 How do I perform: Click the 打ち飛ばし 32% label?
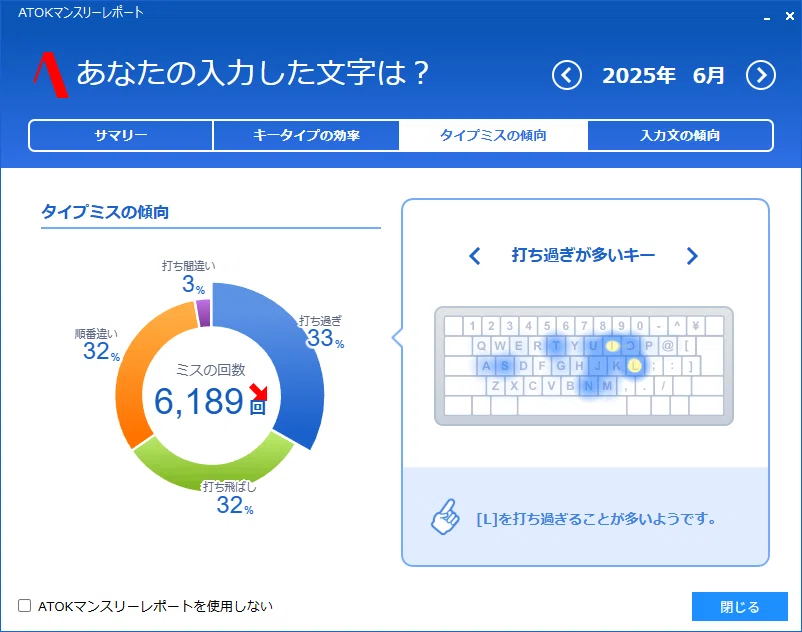pos(230,498)
